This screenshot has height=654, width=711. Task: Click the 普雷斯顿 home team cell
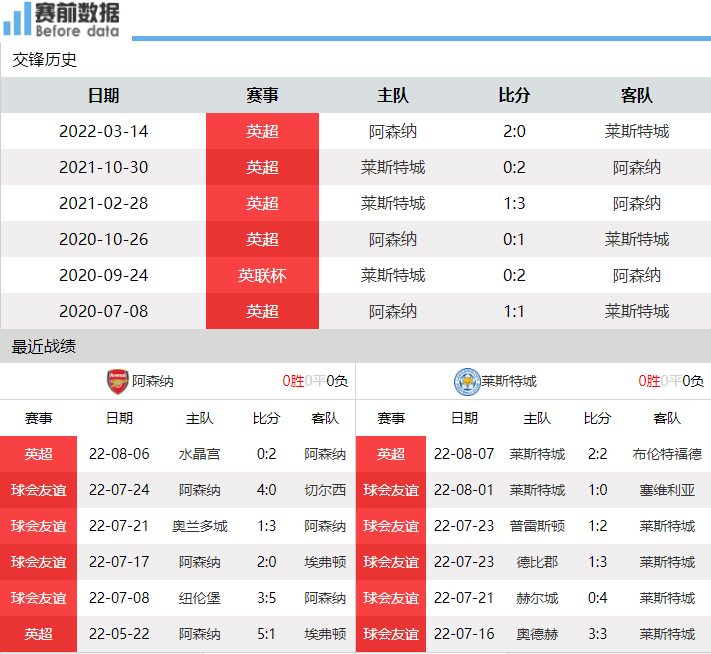coord(537,526)
